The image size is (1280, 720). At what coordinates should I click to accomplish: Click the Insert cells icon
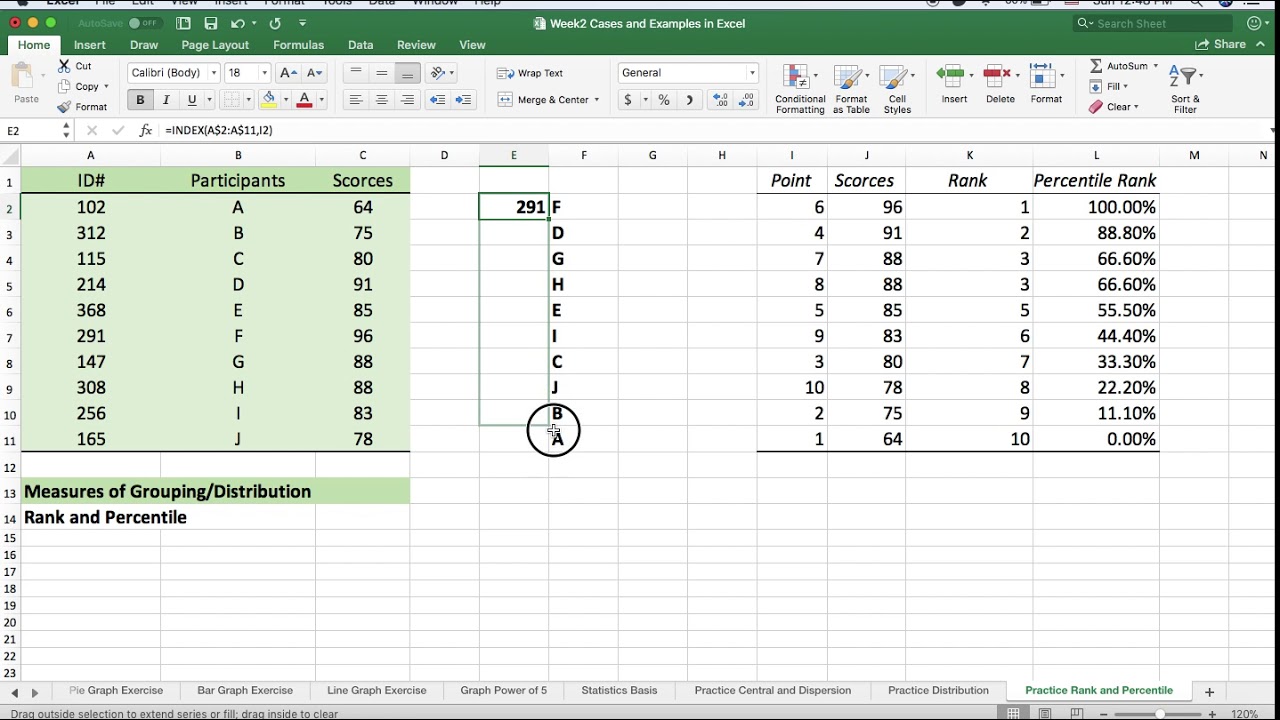949,76
